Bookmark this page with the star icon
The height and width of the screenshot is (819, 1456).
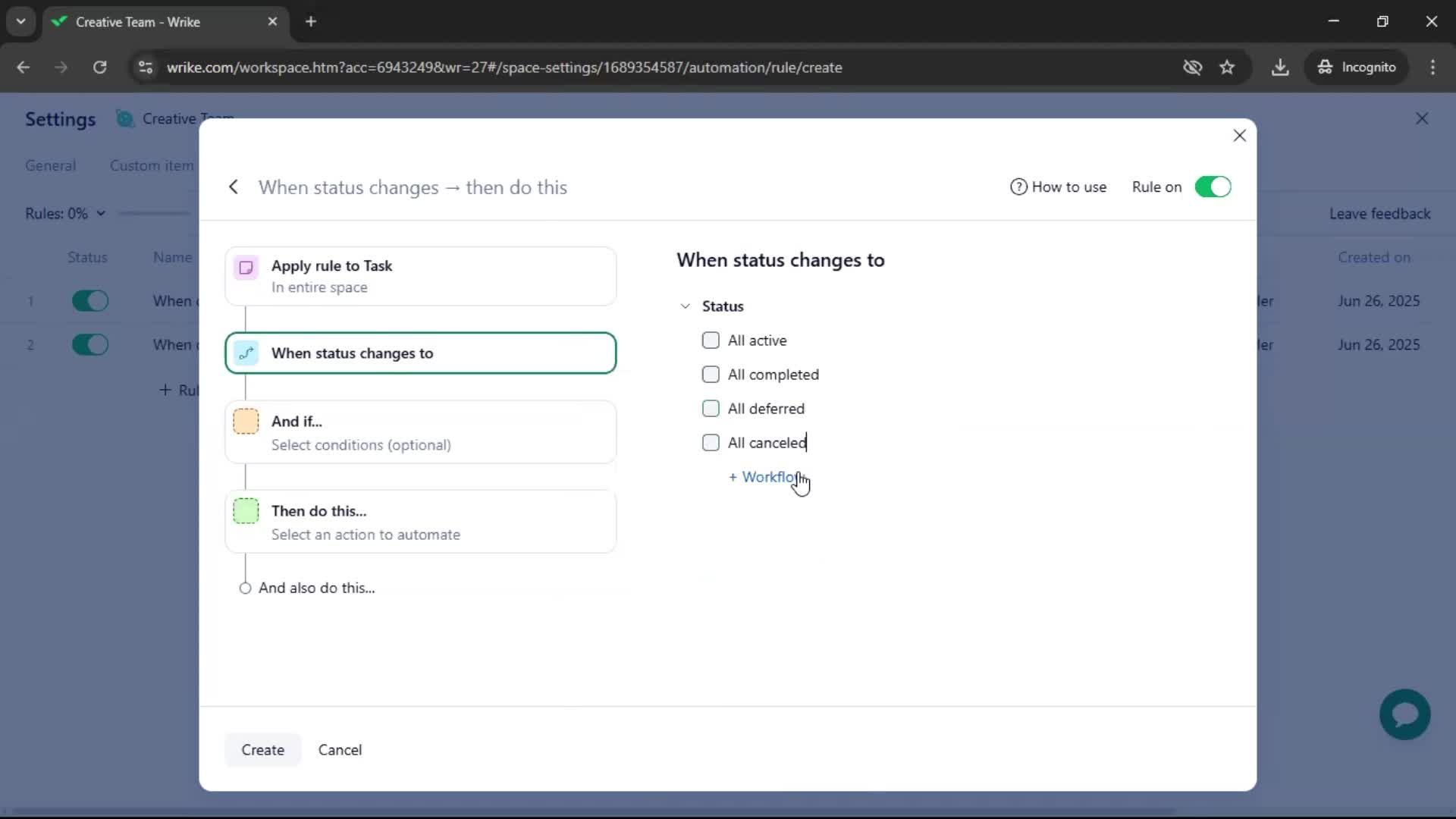pyautogui.click(x=1227, y=67)
